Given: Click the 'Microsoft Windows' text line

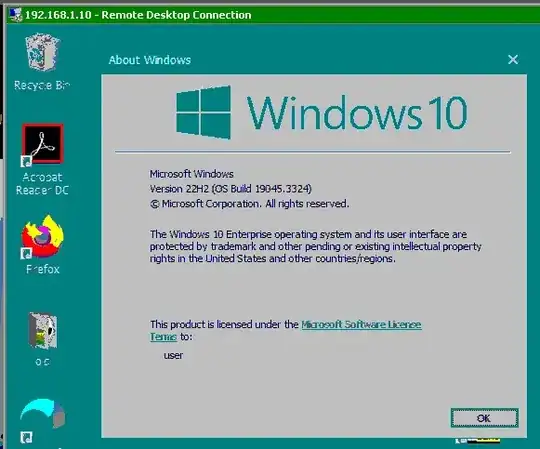Looking at the screenshot, I should click(191, 174).
